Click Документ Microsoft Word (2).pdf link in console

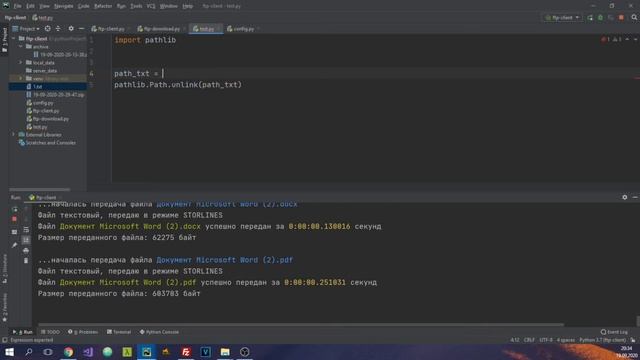click(x=224, y=260)
